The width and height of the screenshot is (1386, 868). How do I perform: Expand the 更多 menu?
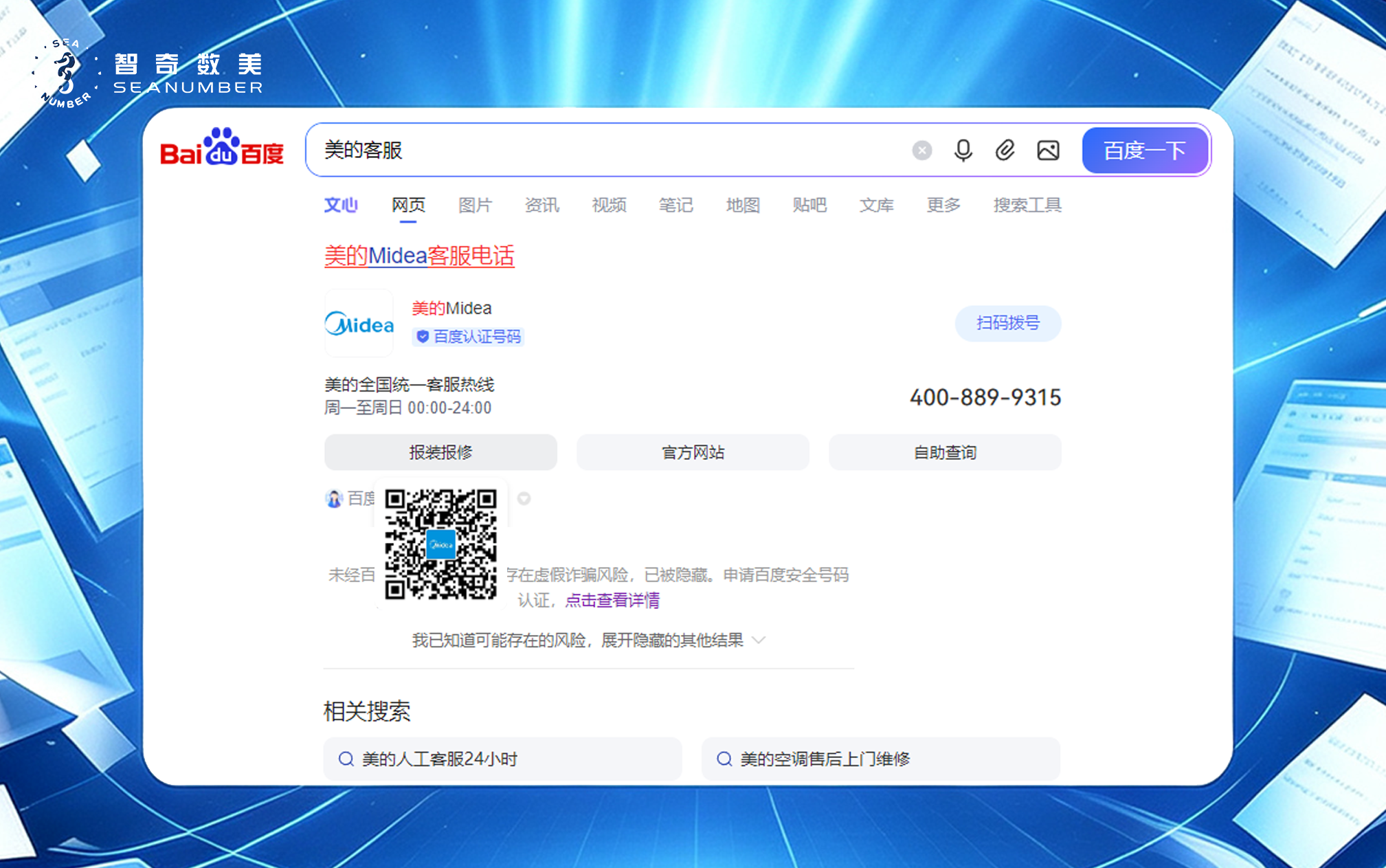pos(943,205)
